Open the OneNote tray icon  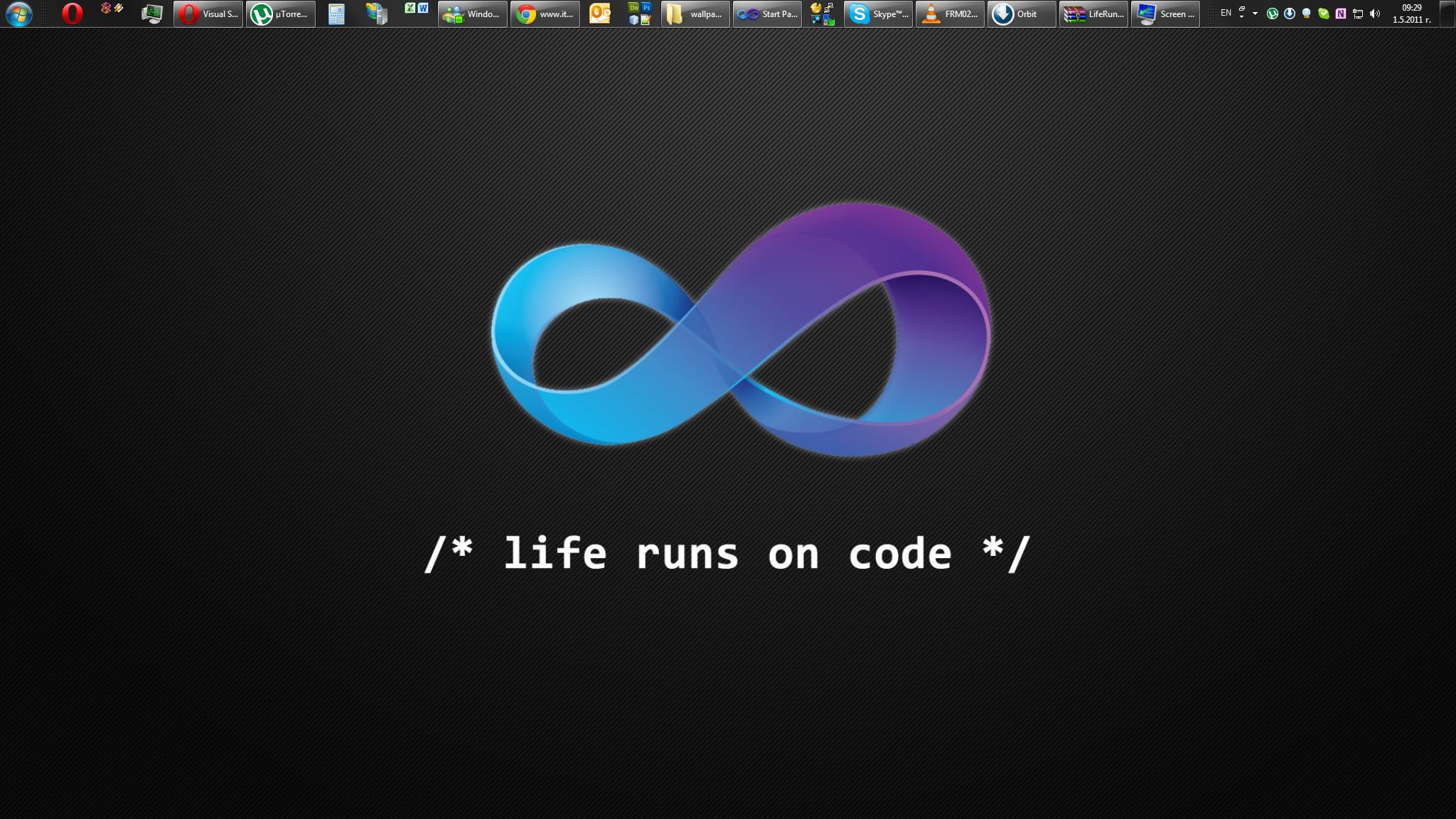tap(1341, 14)
